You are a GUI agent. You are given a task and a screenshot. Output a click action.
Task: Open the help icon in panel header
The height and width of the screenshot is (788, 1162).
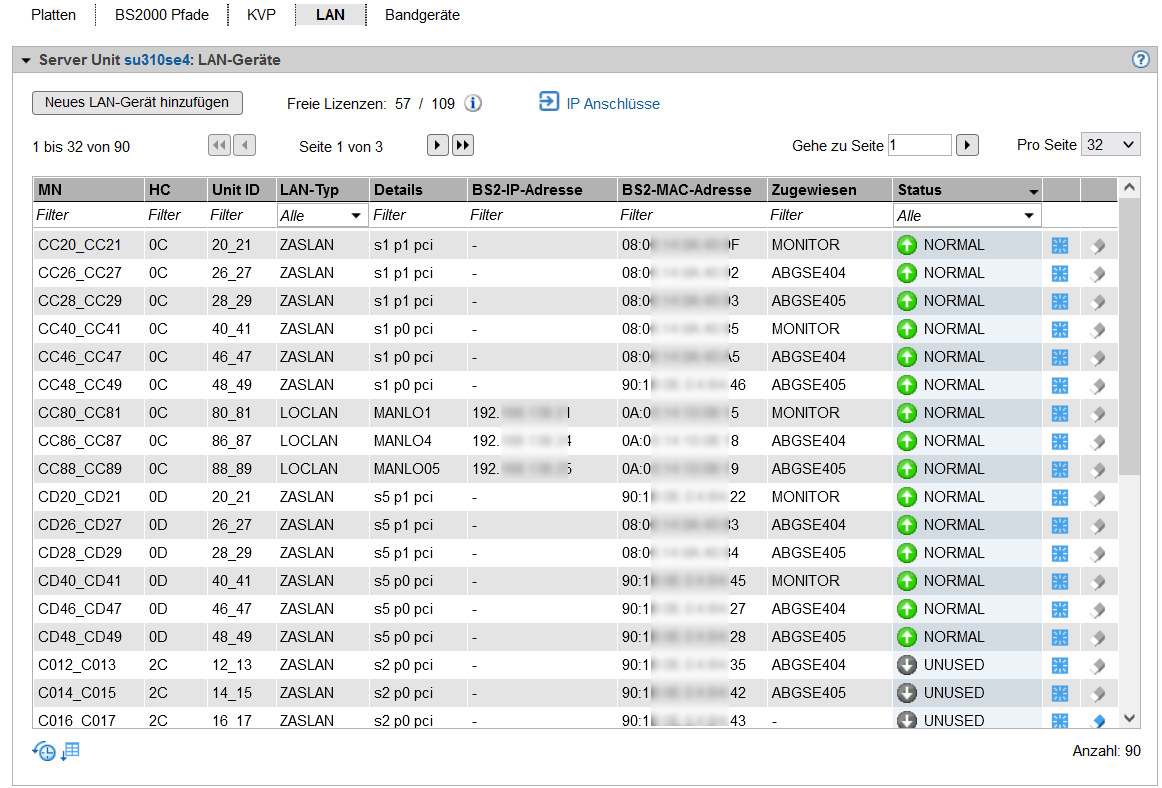click(1140, 59)
